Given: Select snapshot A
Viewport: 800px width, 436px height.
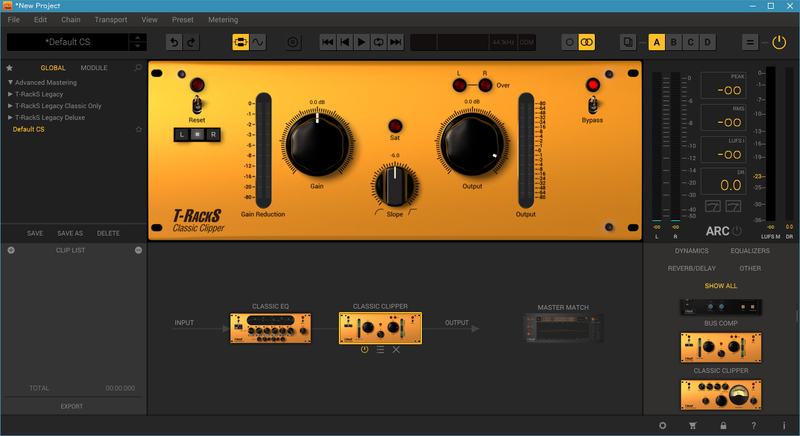Looking at the screenshot, I should point(657,42).
